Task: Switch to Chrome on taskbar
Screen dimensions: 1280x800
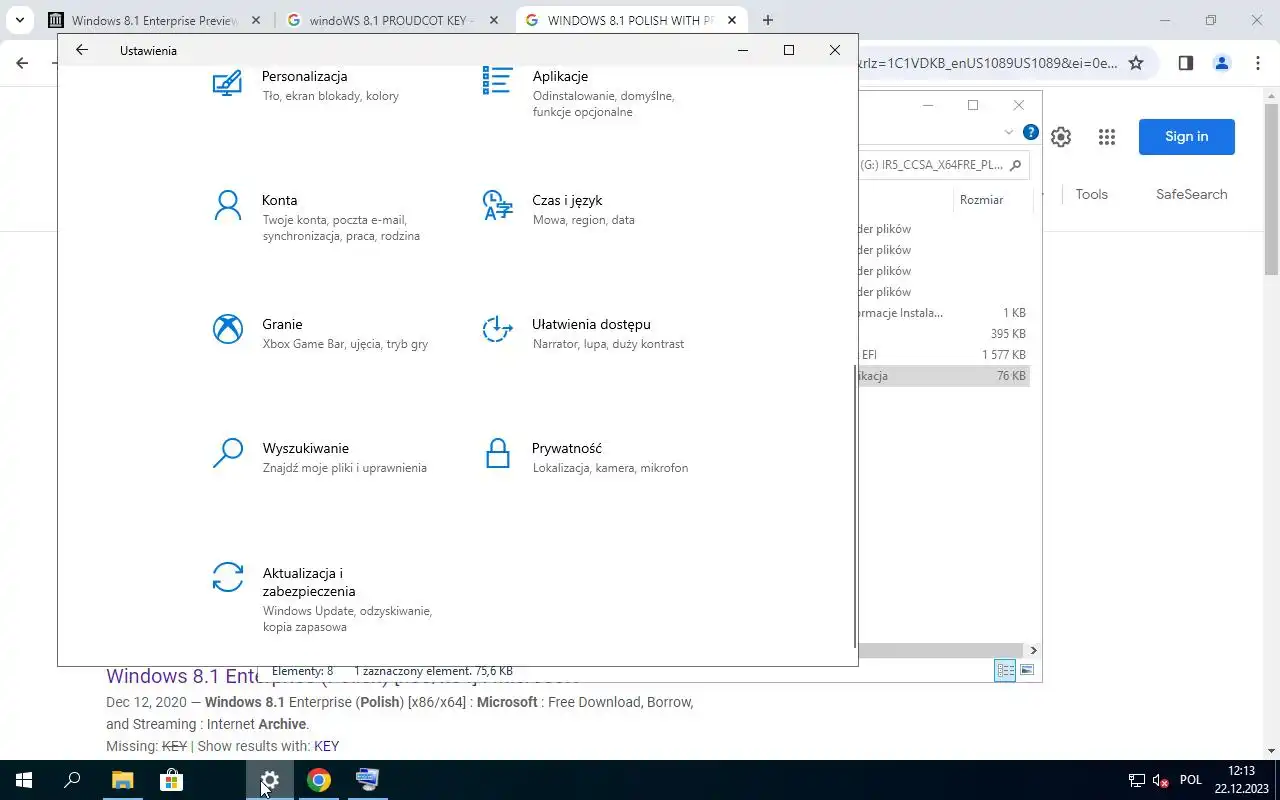Action: coord(319,780)
